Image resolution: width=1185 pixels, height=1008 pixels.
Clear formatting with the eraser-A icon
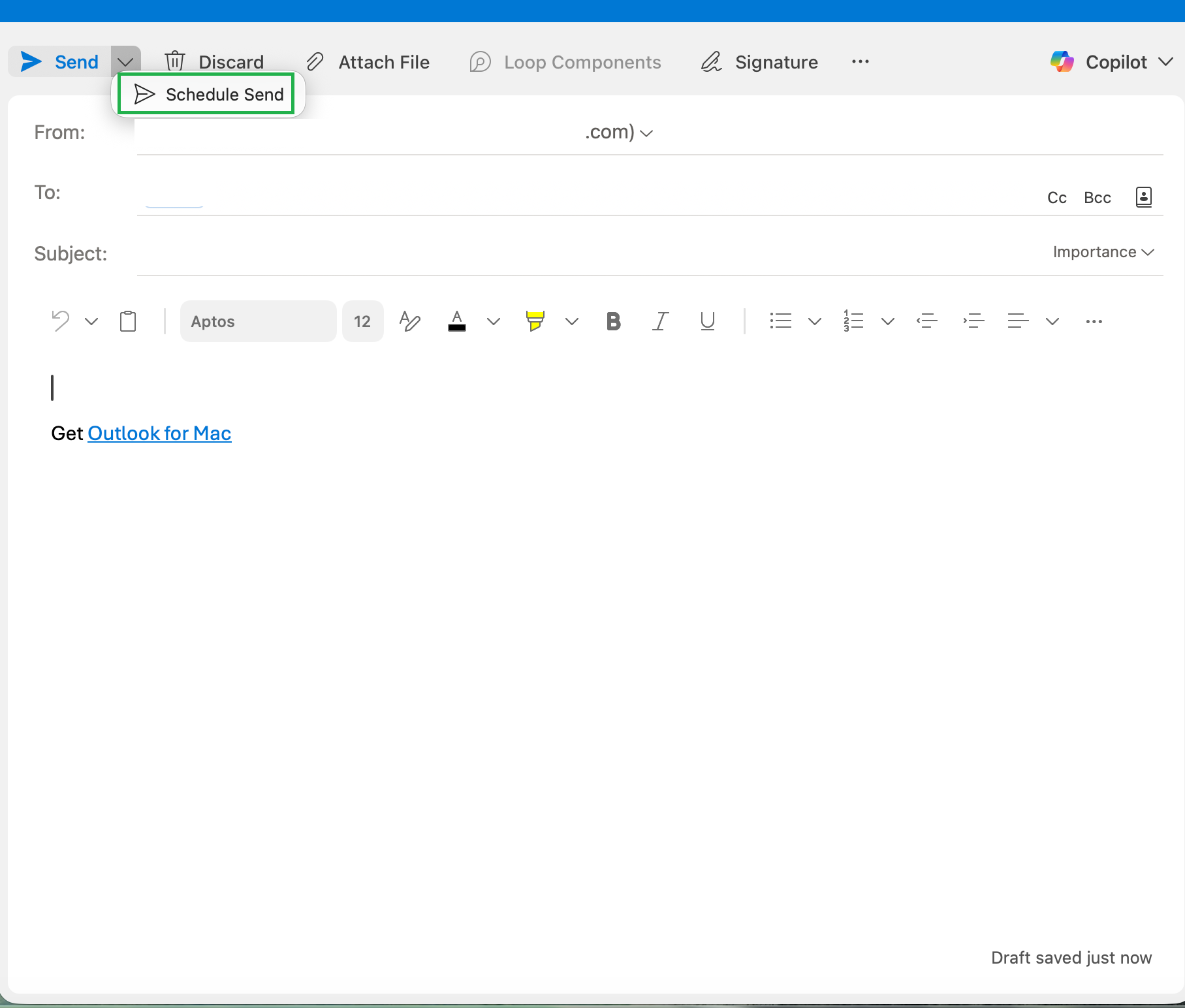click(x=410, y=321)
